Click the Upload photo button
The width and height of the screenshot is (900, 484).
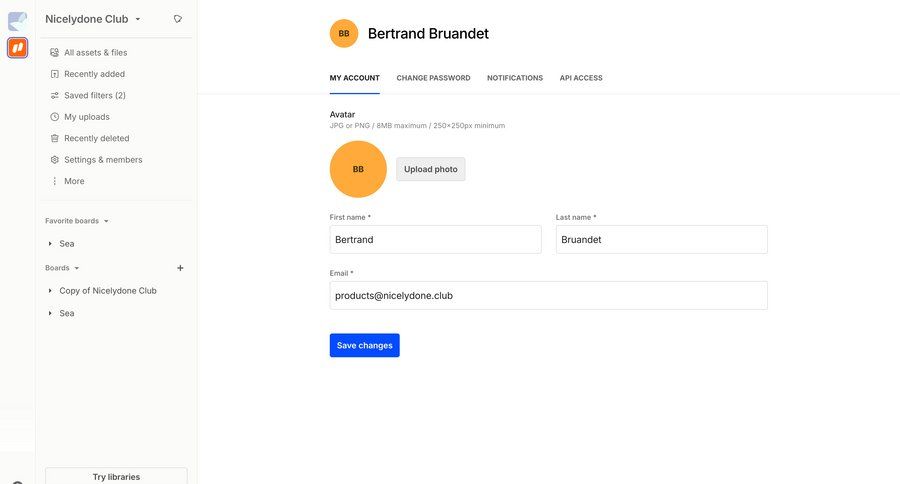[x=431, y=169]
